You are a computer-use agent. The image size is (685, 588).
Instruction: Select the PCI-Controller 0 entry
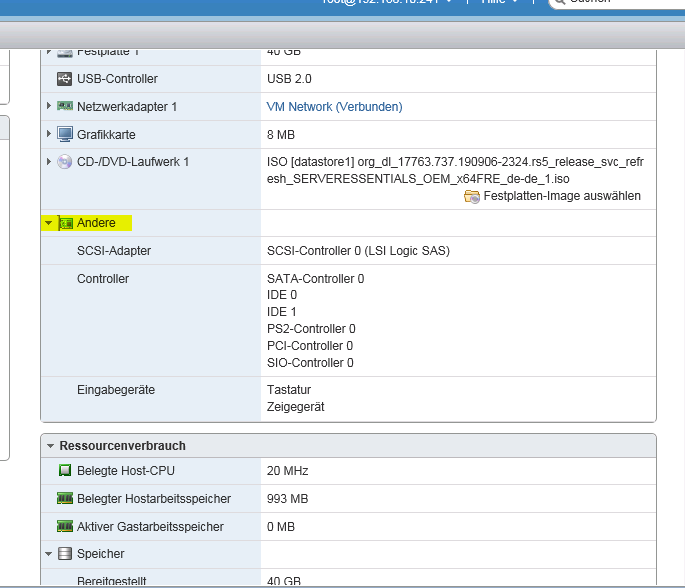coord(310,346)
